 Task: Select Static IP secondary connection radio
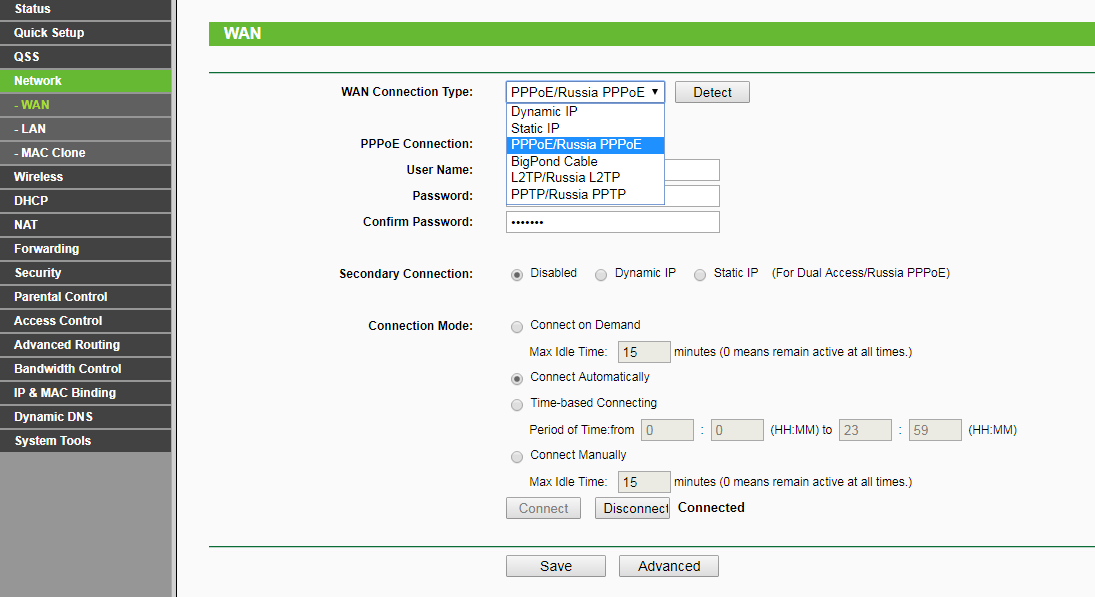pyautogui.click(x=701, y=274)
